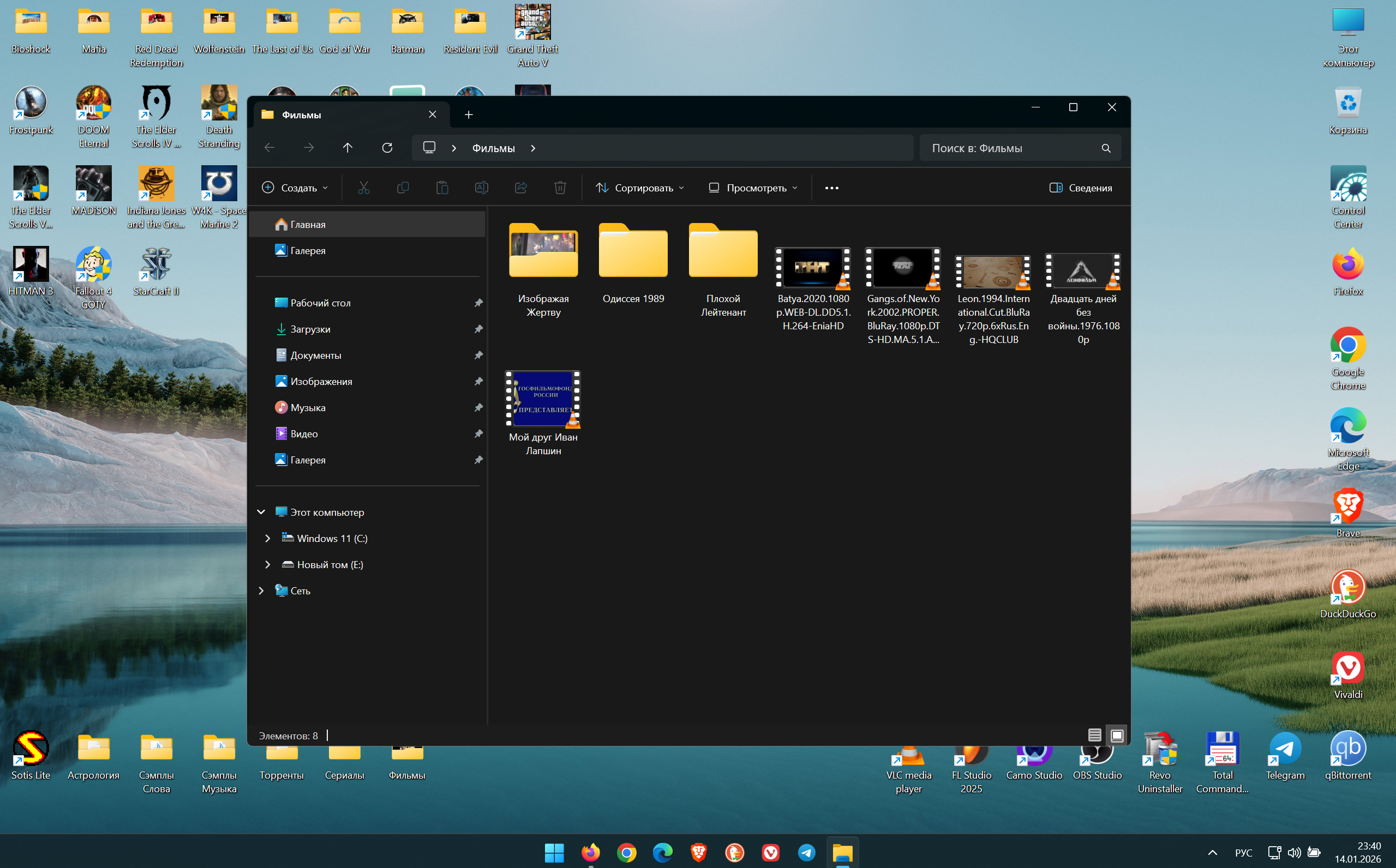Image resolution: width=1396 pixels, height=868 pixels.
Task: Toggle the Сведения details pane
Action: [x=1080, y=188]
